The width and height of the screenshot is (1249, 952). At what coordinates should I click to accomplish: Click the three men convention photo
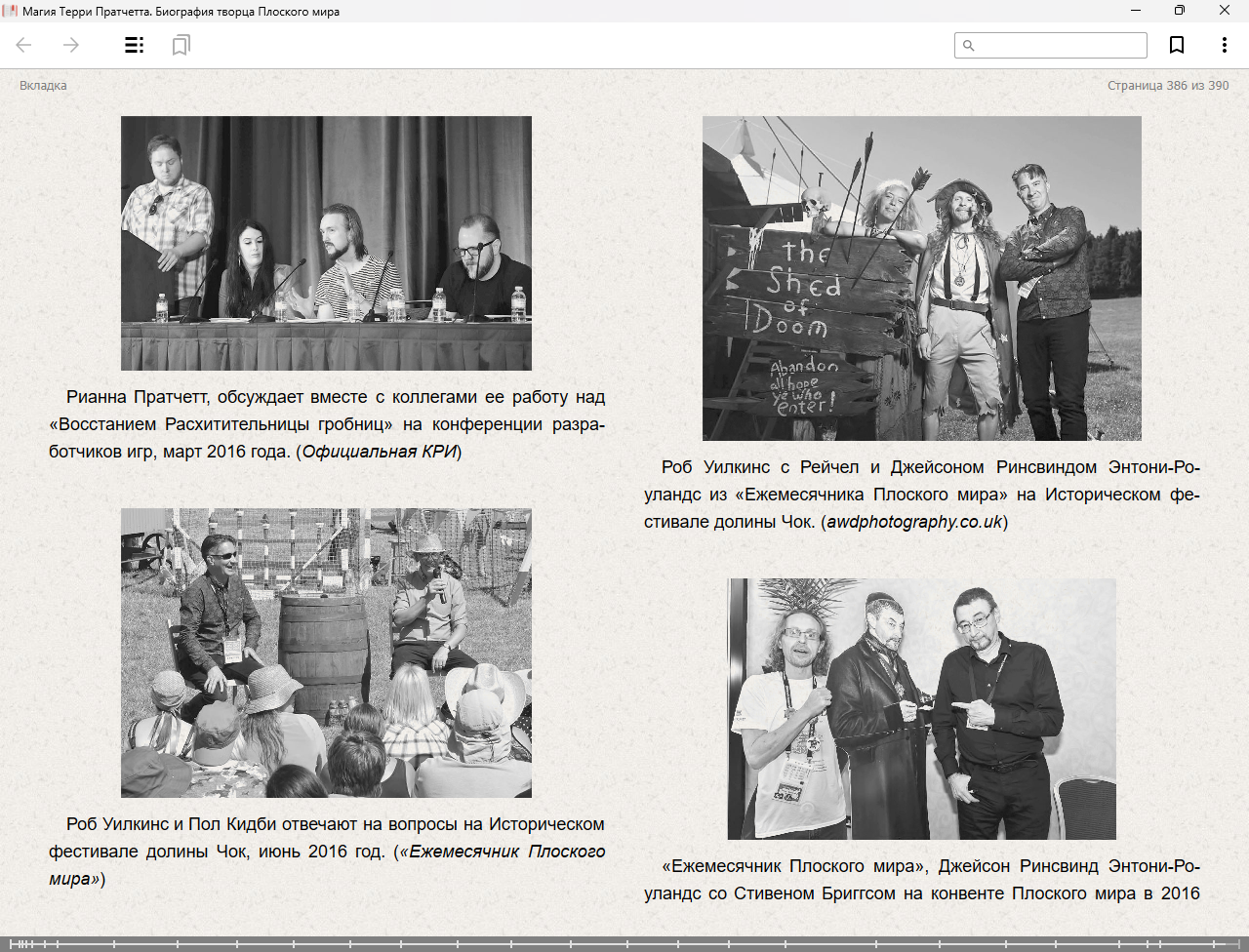coord(921,708)
